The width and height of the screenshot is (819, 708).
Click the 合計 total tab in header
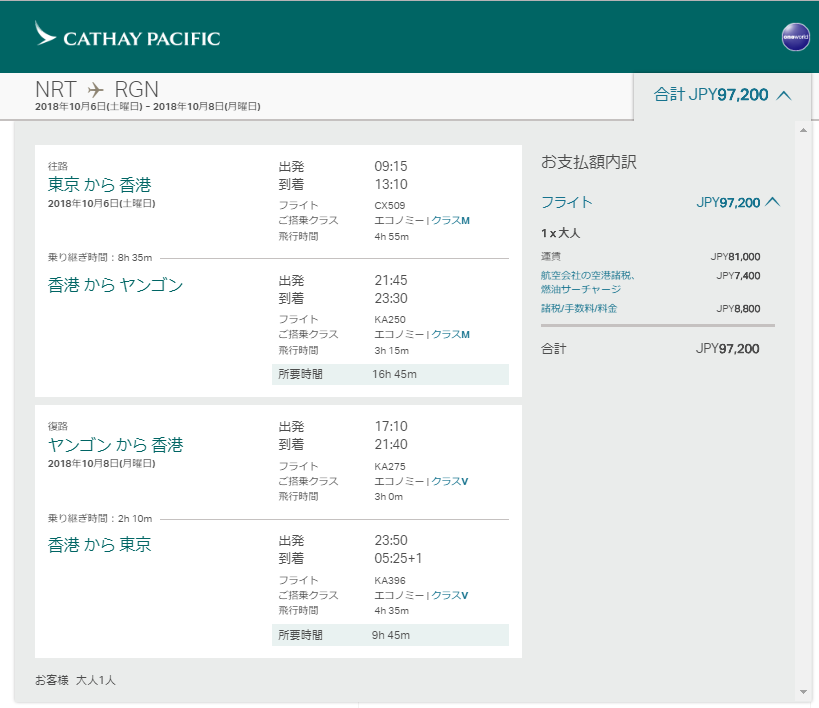click(x=710, y=95)
